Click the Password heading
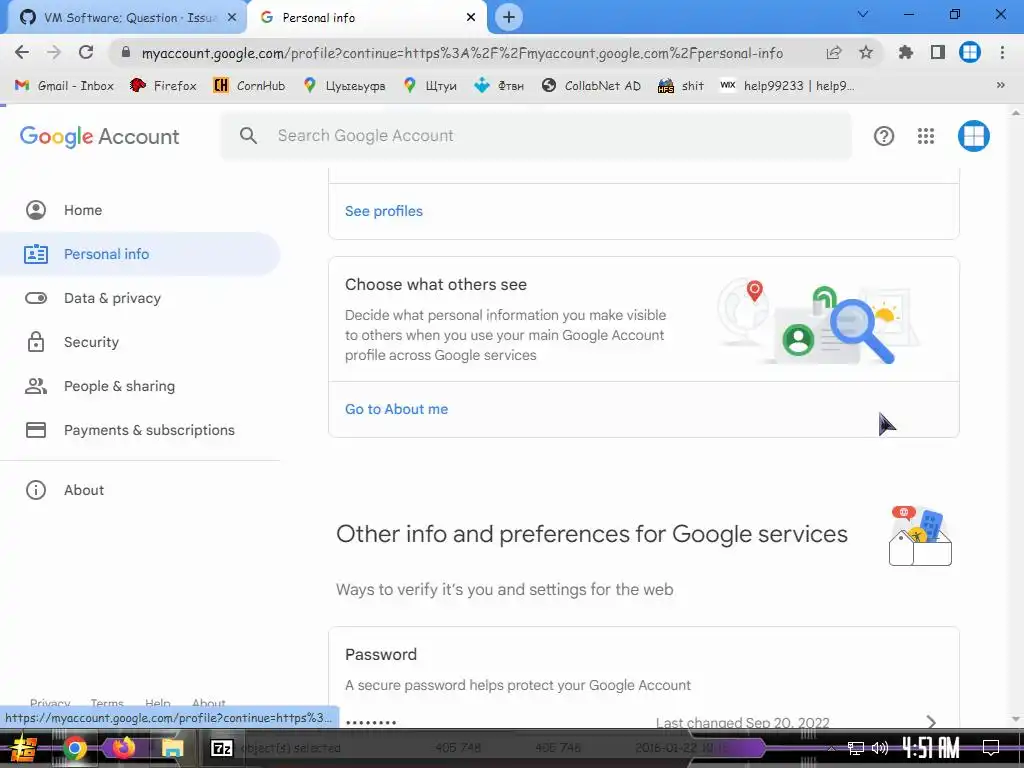 coord(381,654)
